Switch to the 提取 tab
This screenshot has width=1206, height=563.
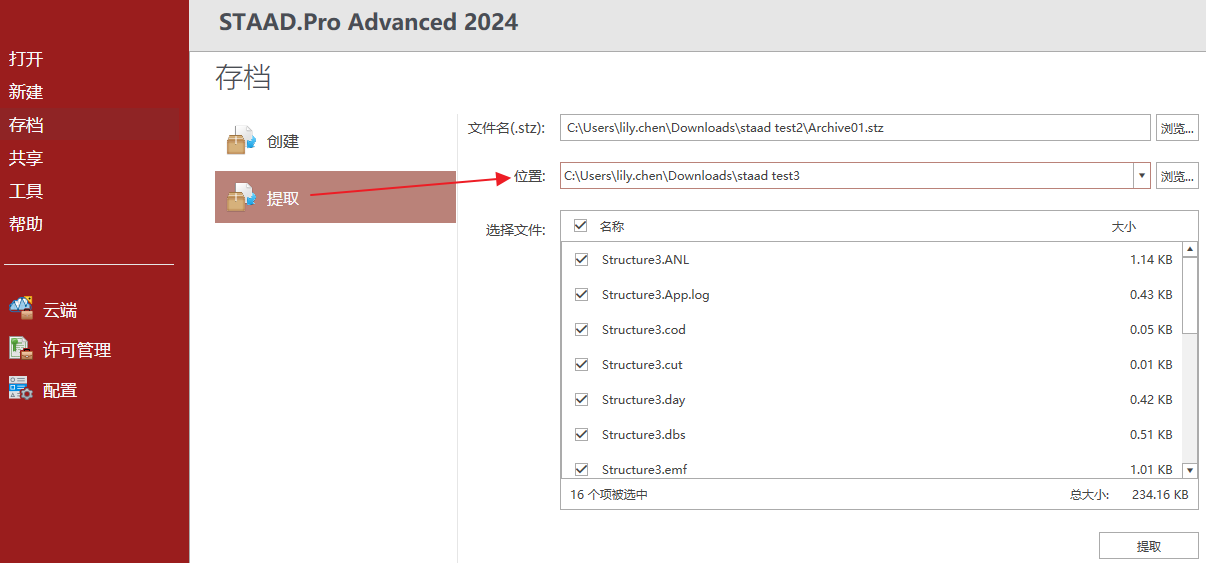(335, 197)
